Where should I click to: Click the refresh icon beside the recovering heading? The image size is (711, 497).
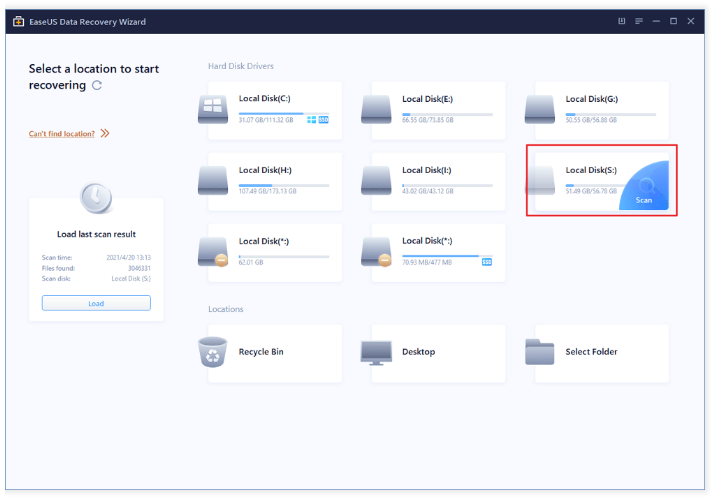click(96, 86)
